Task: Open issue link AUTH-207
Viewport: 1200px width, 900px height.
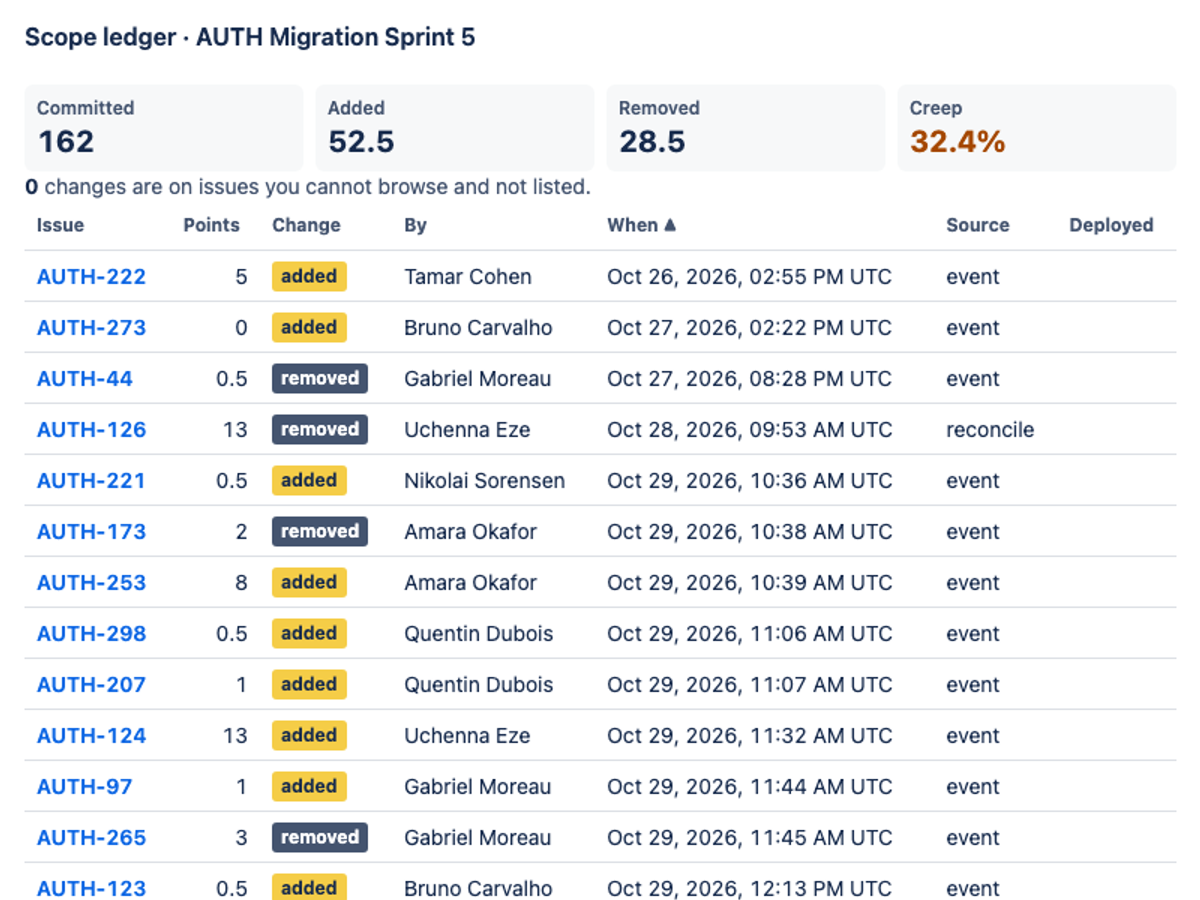Action: click(91, 685)
